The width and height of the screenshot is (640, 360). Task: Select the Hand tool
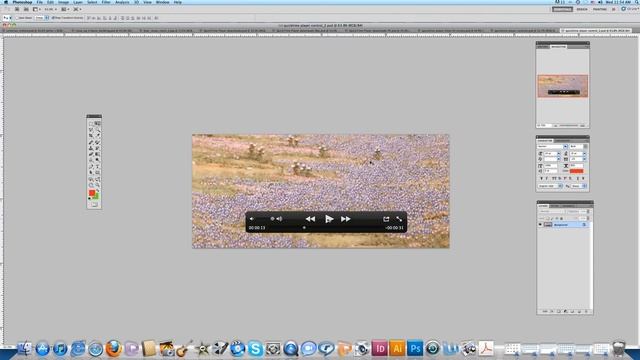[91, 185]
